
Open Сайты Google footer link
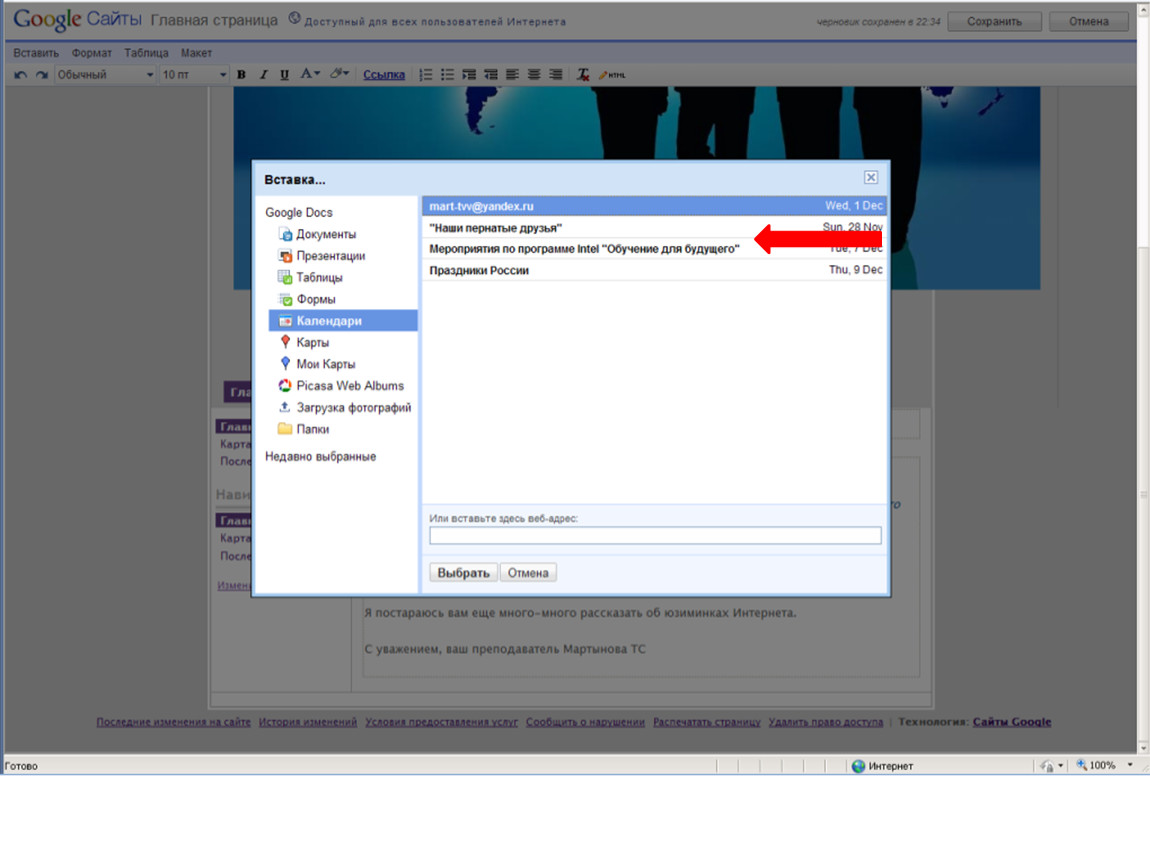[1012, 722]
